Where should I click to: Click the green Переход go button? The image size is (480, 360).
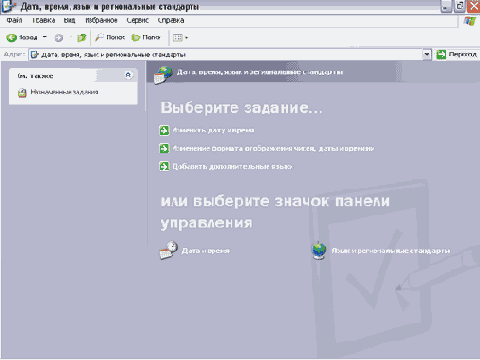tap(457, 54)
